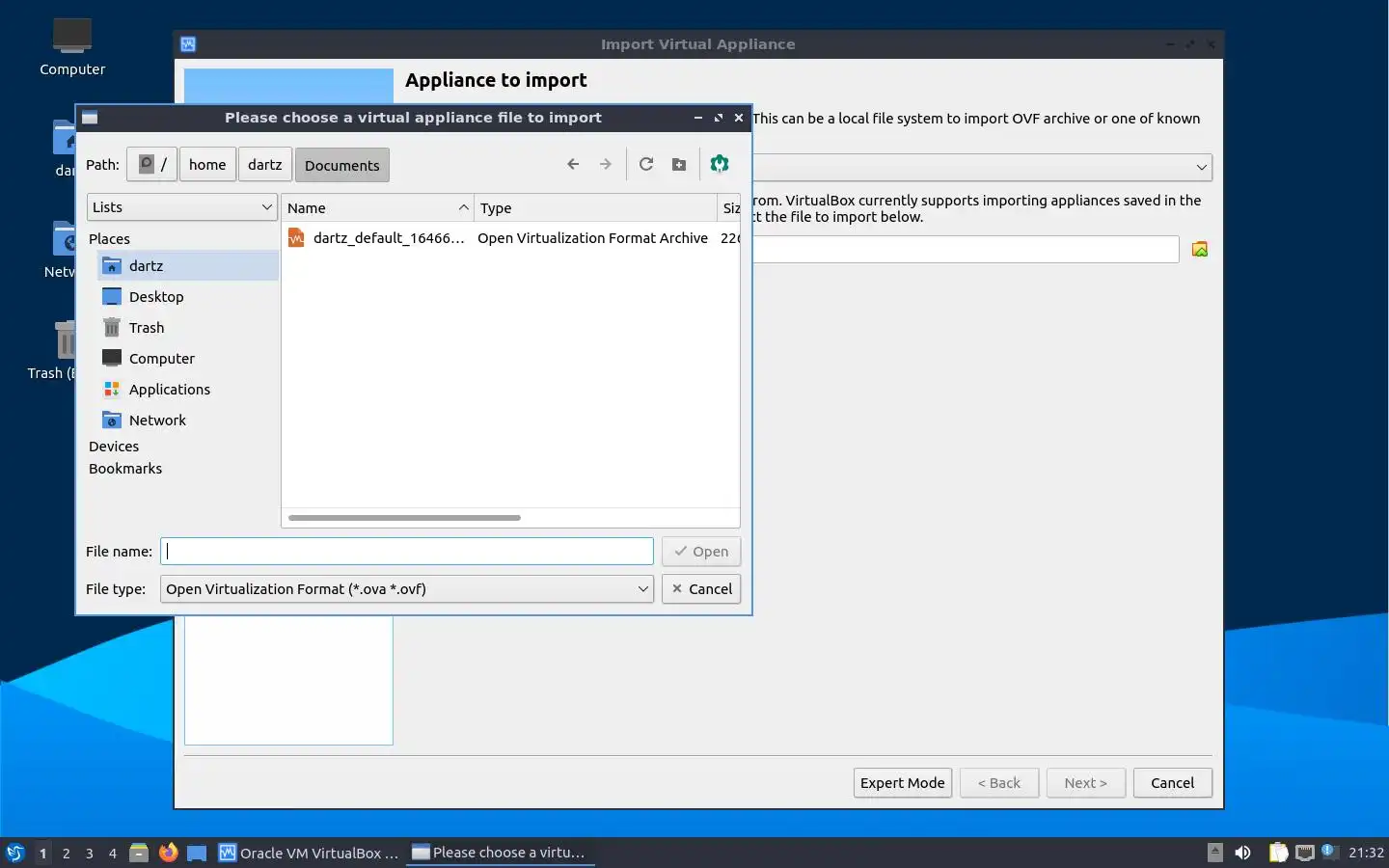Create a new folder with the toolbar icon
This screenshot has height=868, width=1389.
coord(679,164)
